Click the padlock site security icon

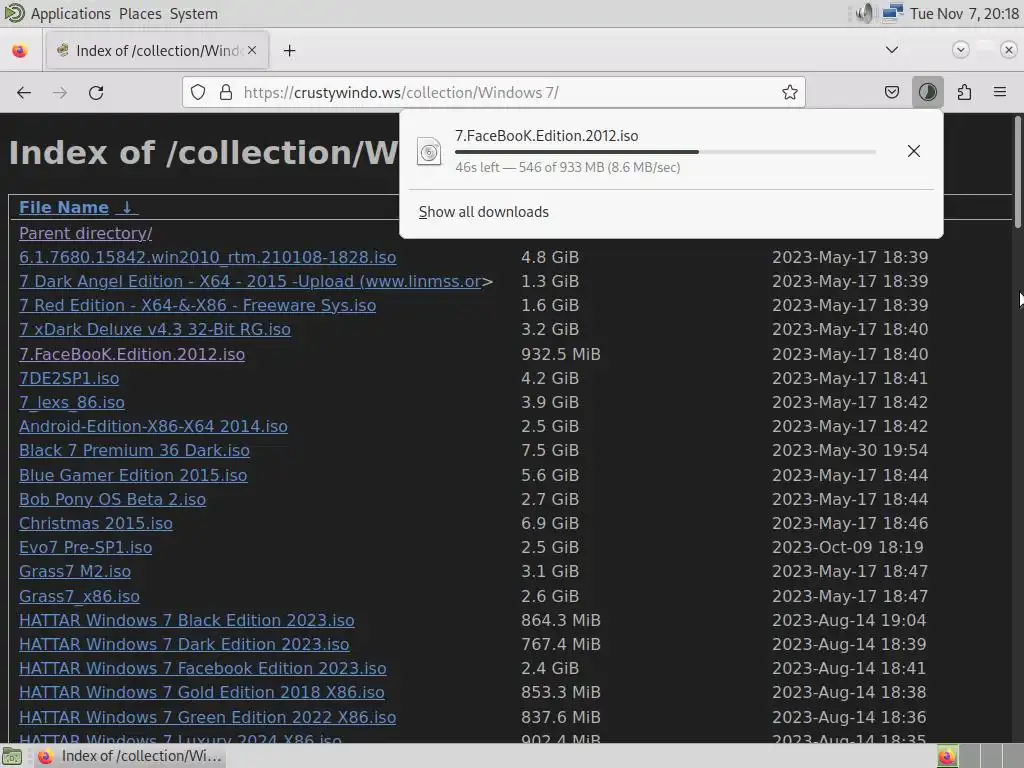[226, 93]
